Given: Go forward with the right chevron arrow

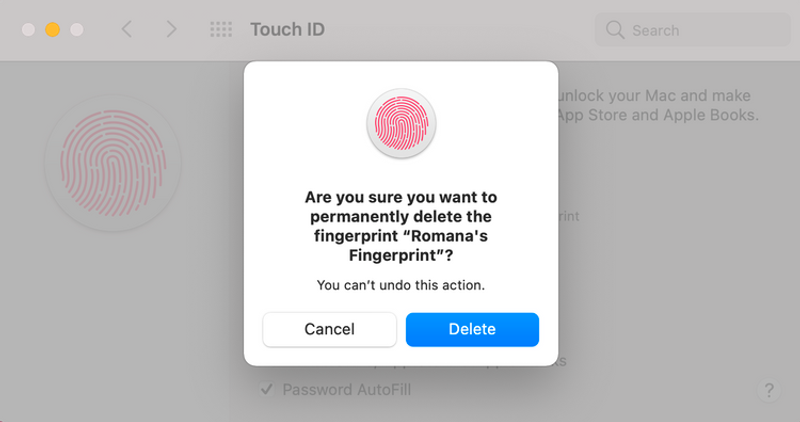Looking at the screenshot, I should tap(171, 29).
